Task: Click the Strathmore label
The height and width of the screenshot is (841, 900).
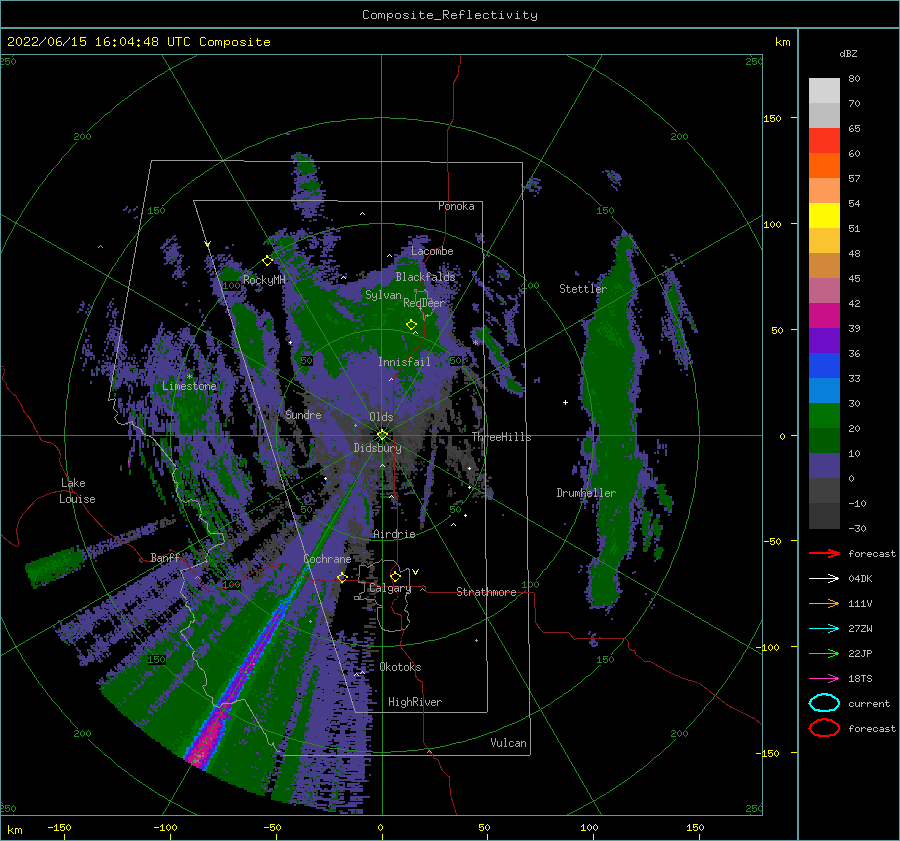Action: (x=486, y=592)
